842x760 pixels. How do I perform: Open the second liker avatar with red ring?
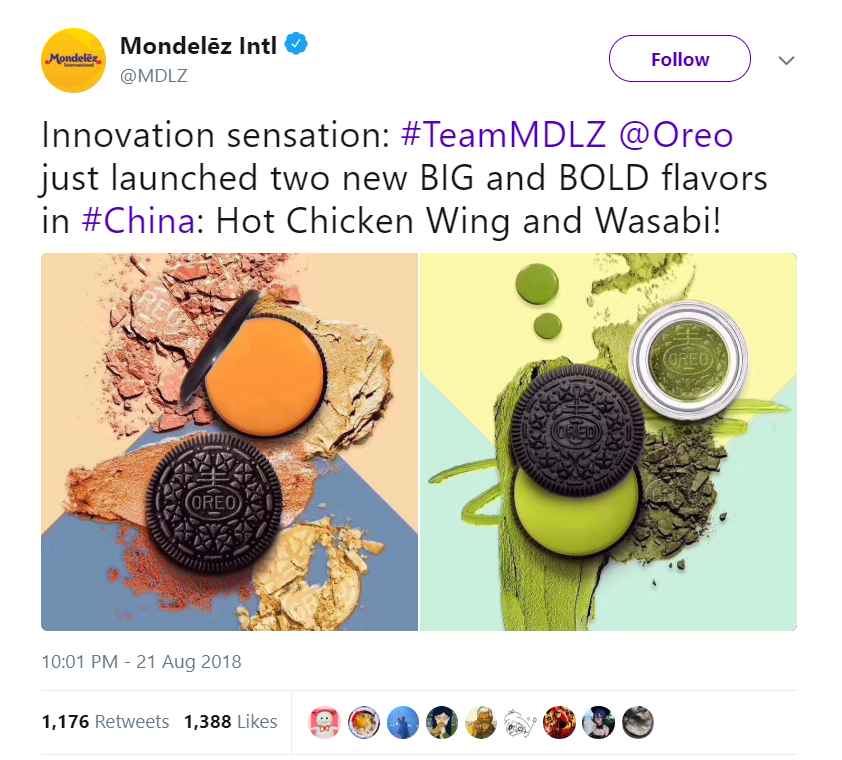coord(364,722)
